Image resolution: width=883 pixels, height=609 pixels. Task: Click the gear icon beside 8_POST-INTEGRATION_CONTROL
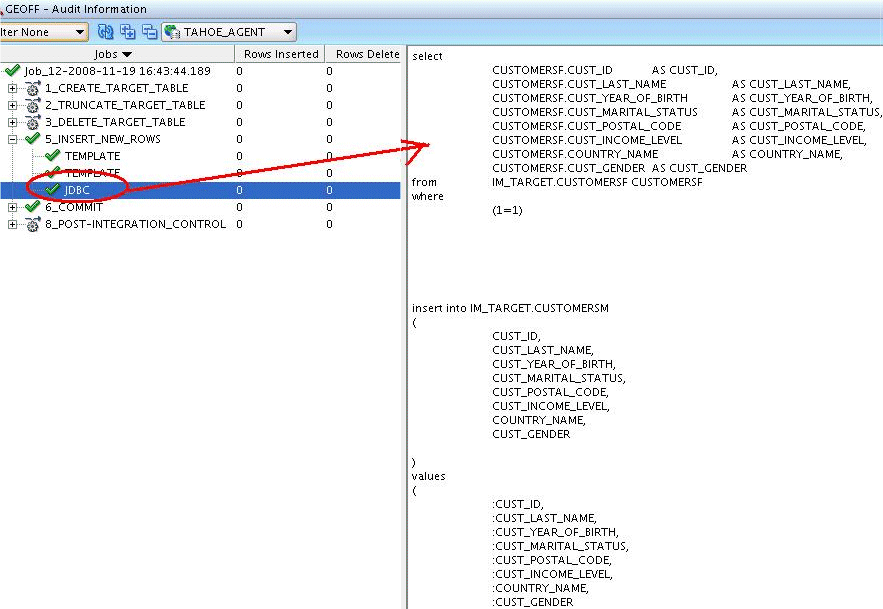click(x=32, y=224)
